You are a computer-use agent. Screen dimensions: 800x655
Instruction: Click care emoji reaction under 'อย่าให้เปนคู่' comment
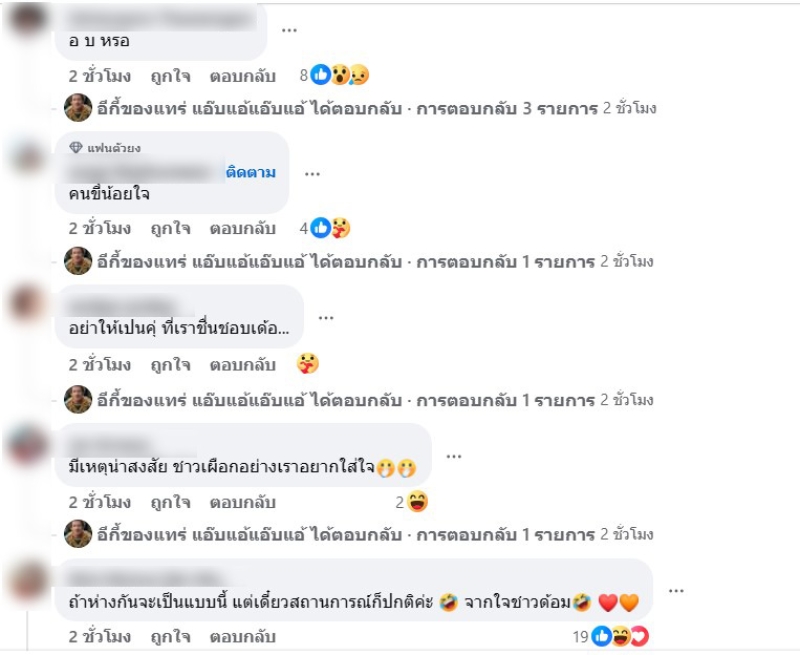308,364
